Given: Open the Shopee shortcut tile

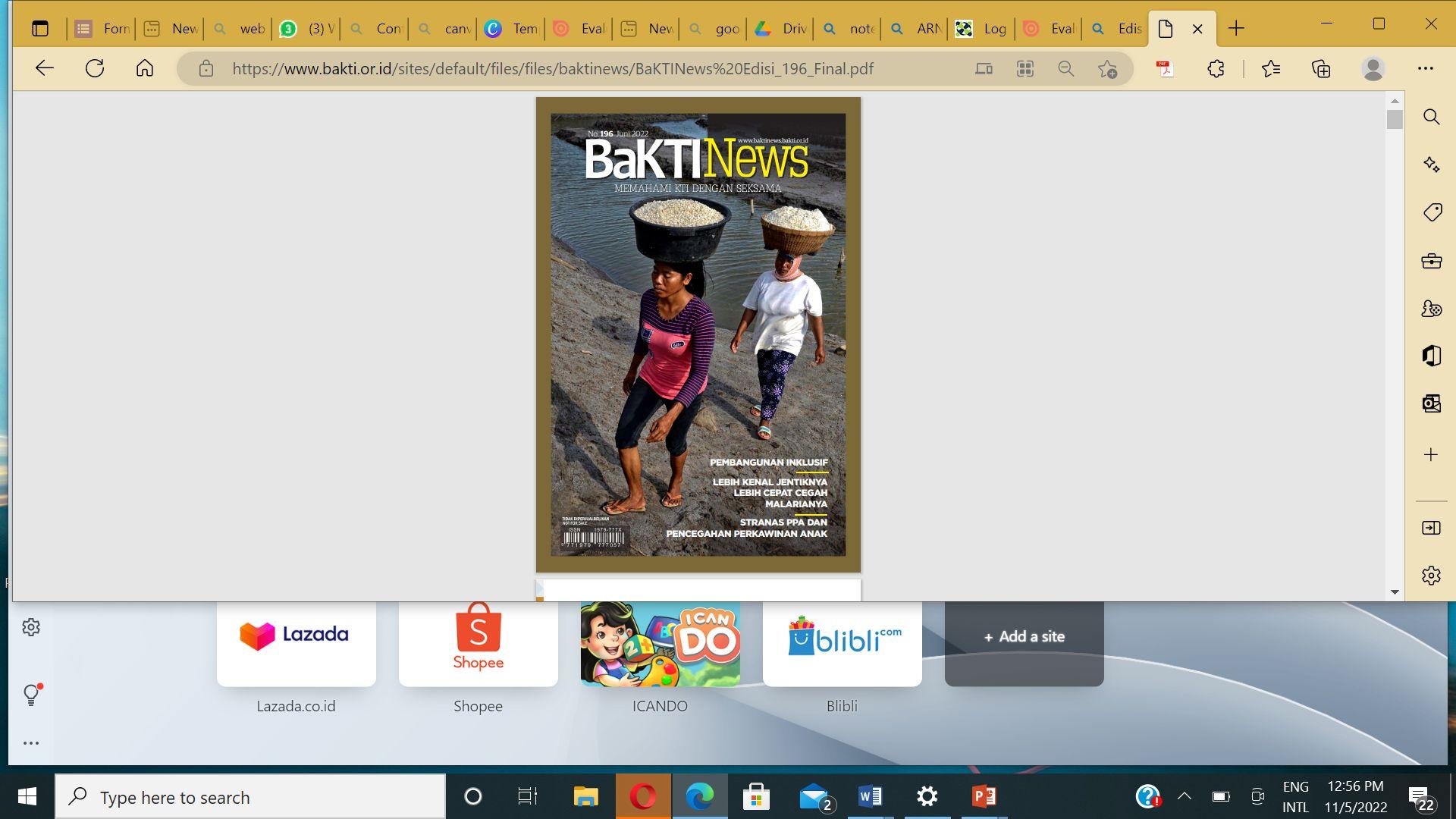Looking at the screenshot, I should (478, 643).
